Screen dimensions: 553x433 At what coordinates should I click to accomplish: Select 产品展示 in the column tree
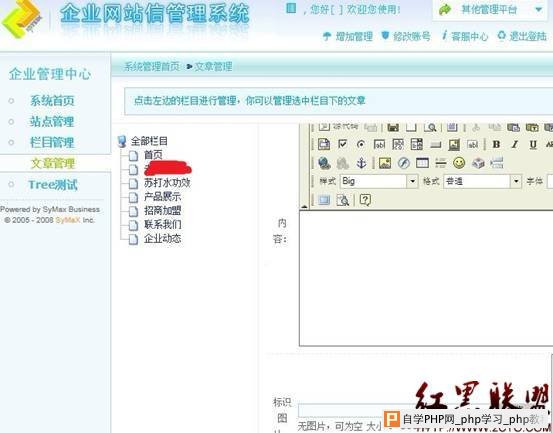162,197
